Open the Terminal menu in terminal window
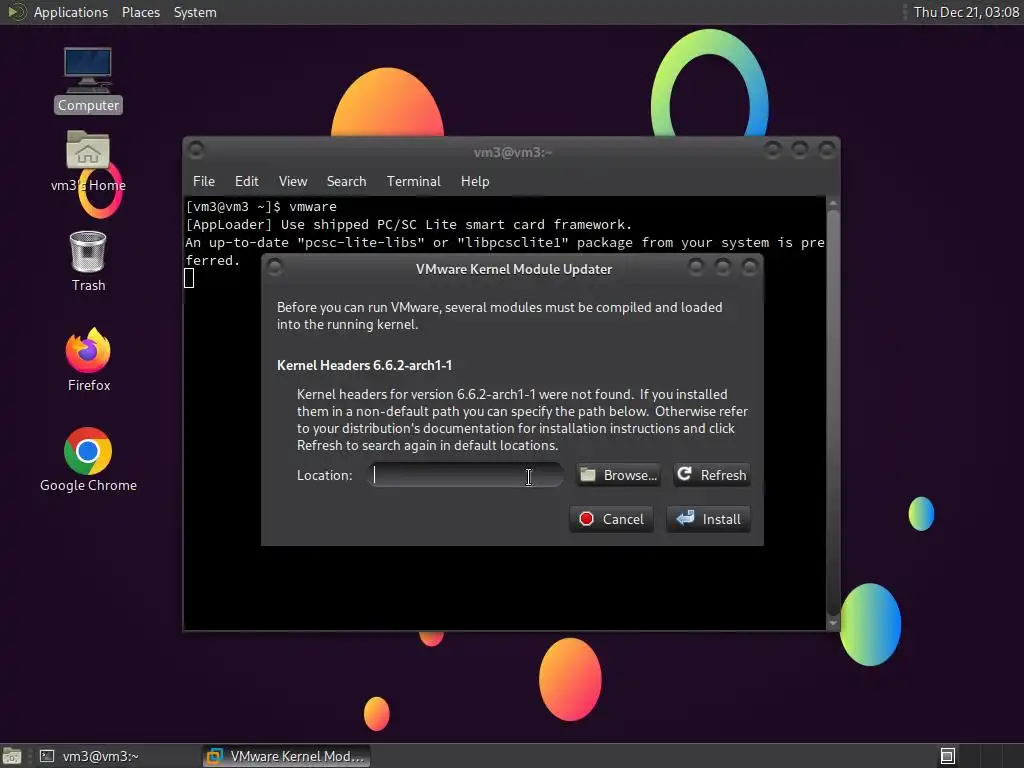Screen dimensions: 1024x768 [413, 182]
